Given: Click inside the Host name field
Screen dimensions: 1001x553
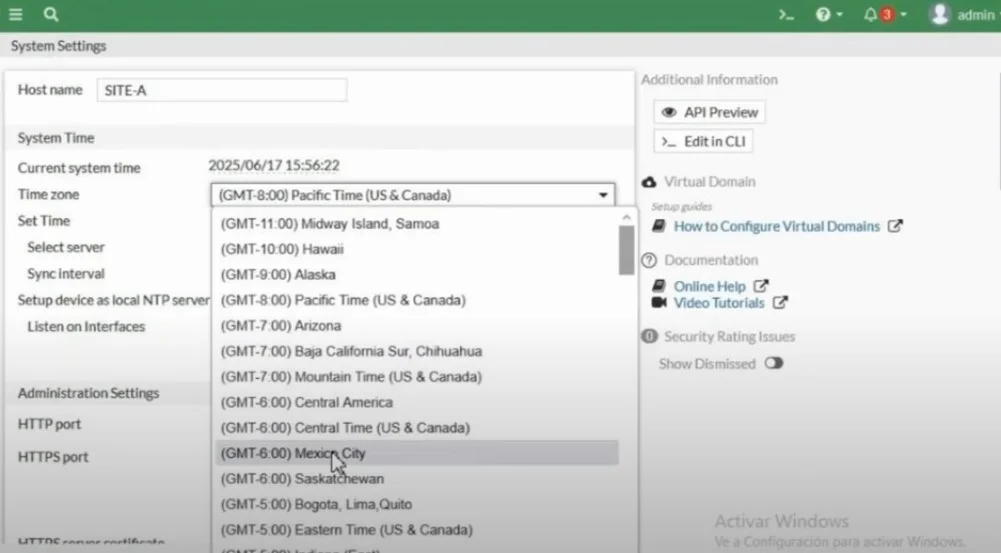Looking at the screenshot, I should point(222,90).
